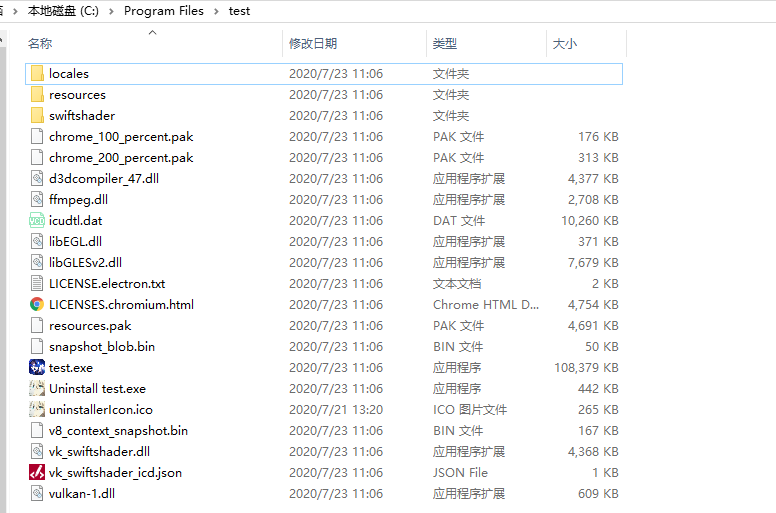Select file name libGLESv2.dll
The height and width of the screenshot is (513, 776).
[85, 263]
